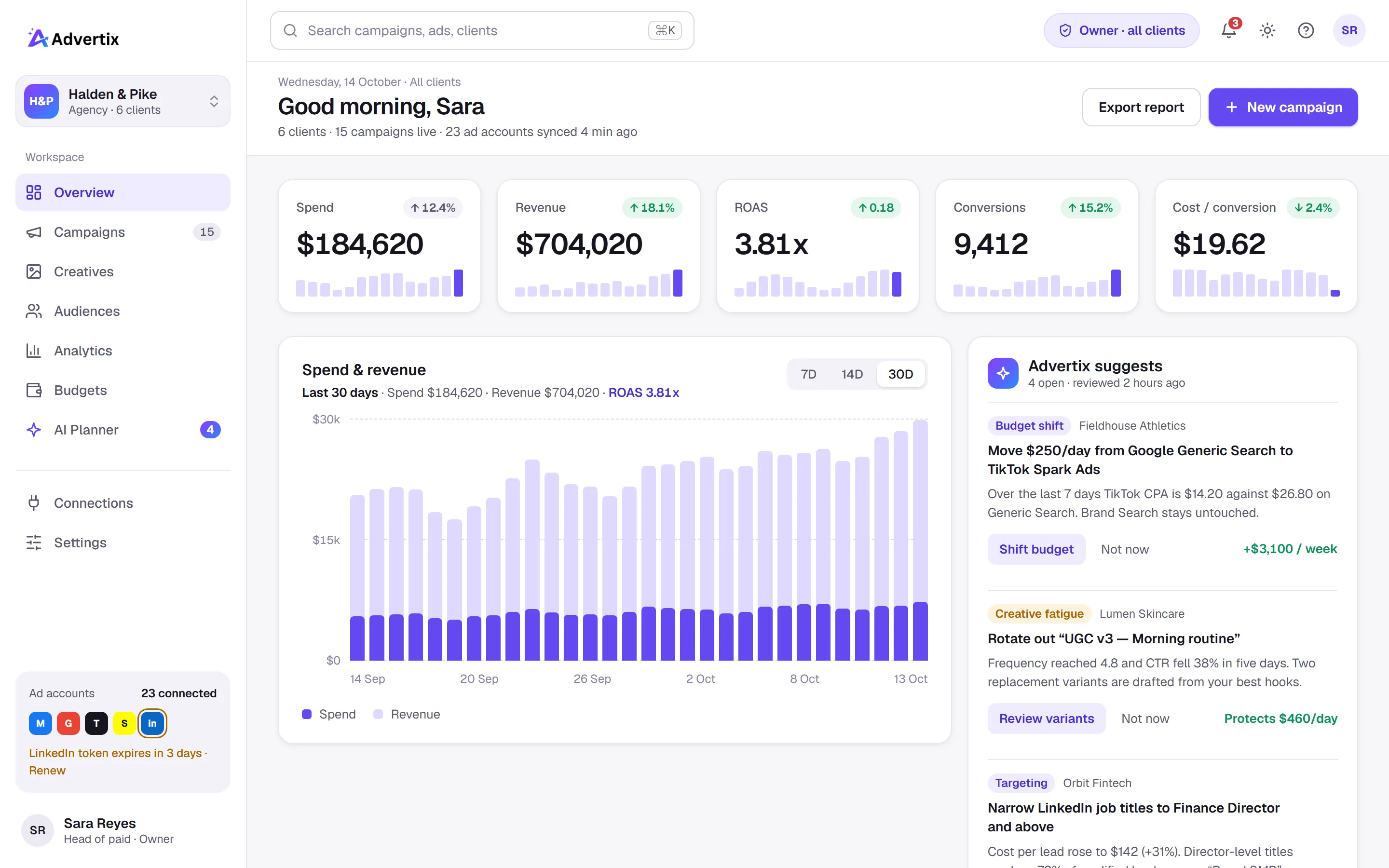Toggle Revenue series in chart legend
The width and height of the screenshot is (1389, 868).
[407, 714]
